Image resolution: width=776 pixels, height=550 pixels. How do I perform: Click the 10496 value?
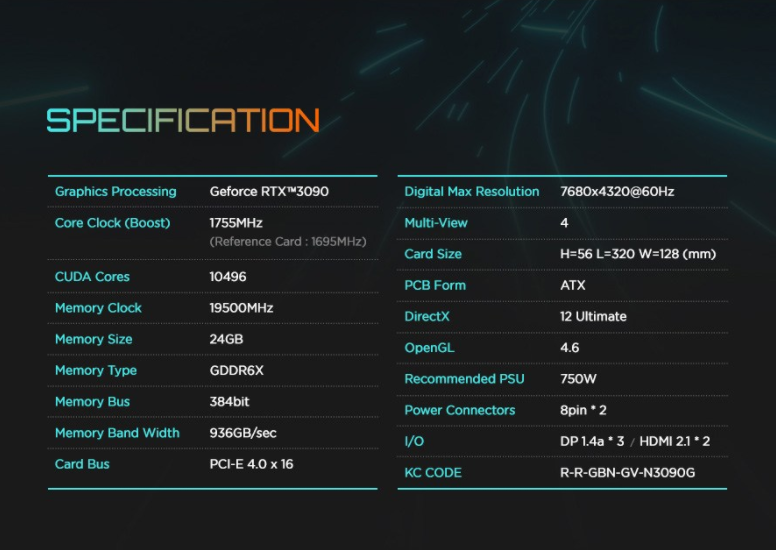[228, 277]
